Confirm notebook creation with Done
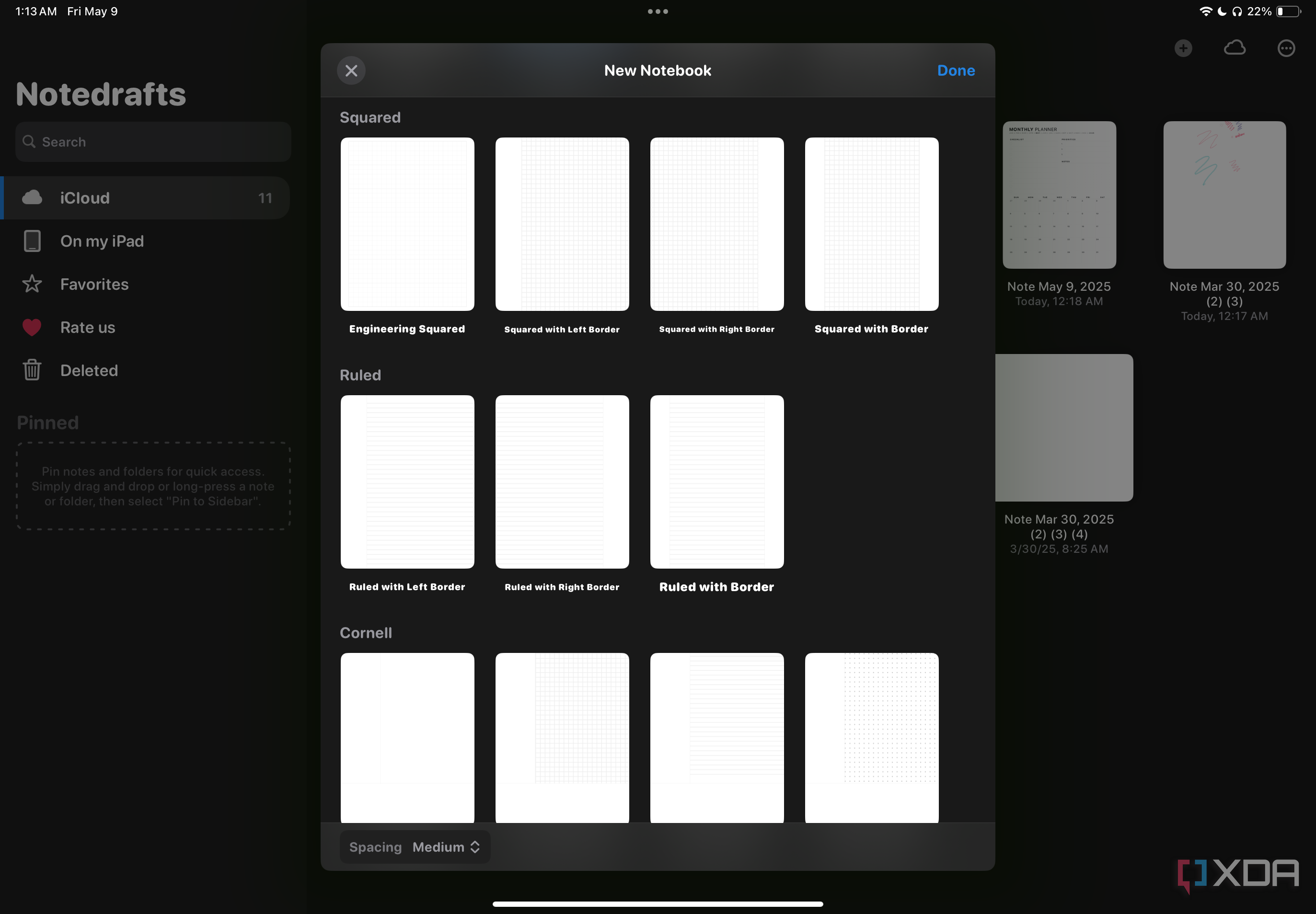The image size is (1316, 914). click(955, 70)
